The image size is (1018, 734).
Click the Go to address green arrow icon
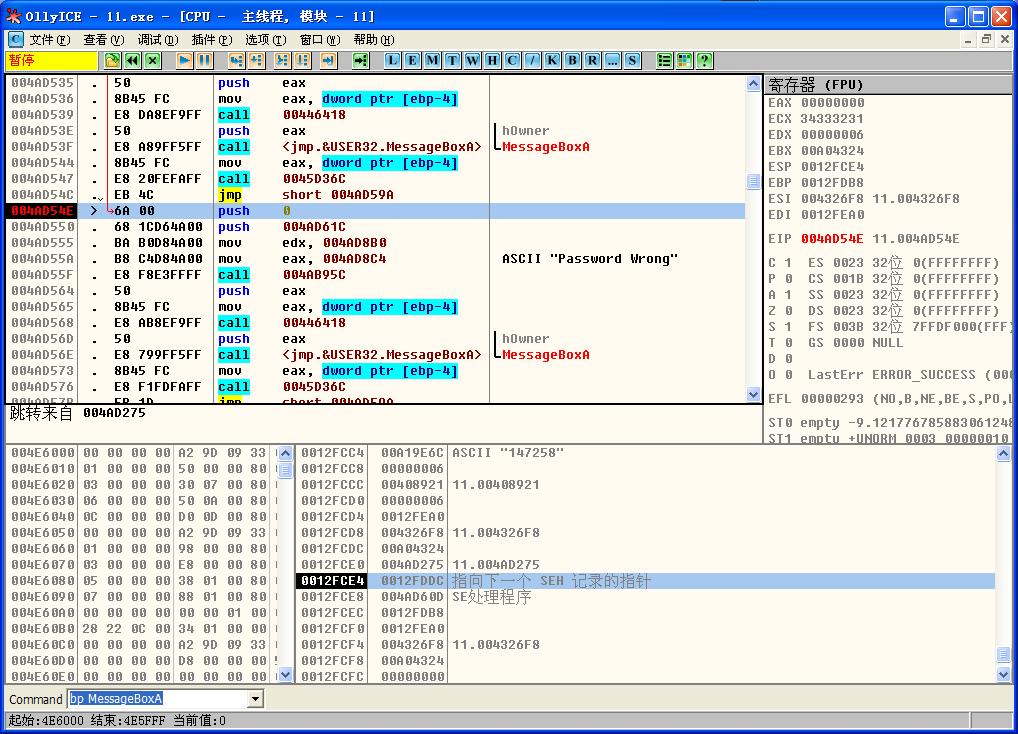[360, 61]
